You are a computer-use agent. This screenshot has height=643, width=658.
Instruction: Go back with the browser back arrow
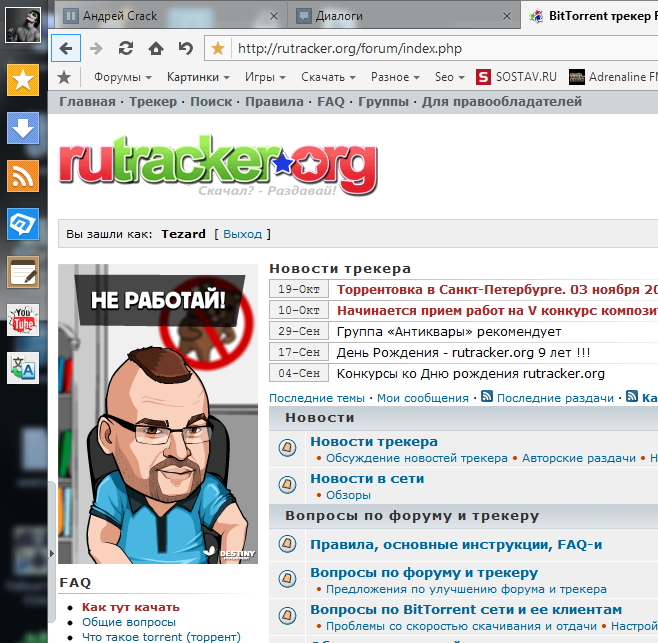pos(66,48)
